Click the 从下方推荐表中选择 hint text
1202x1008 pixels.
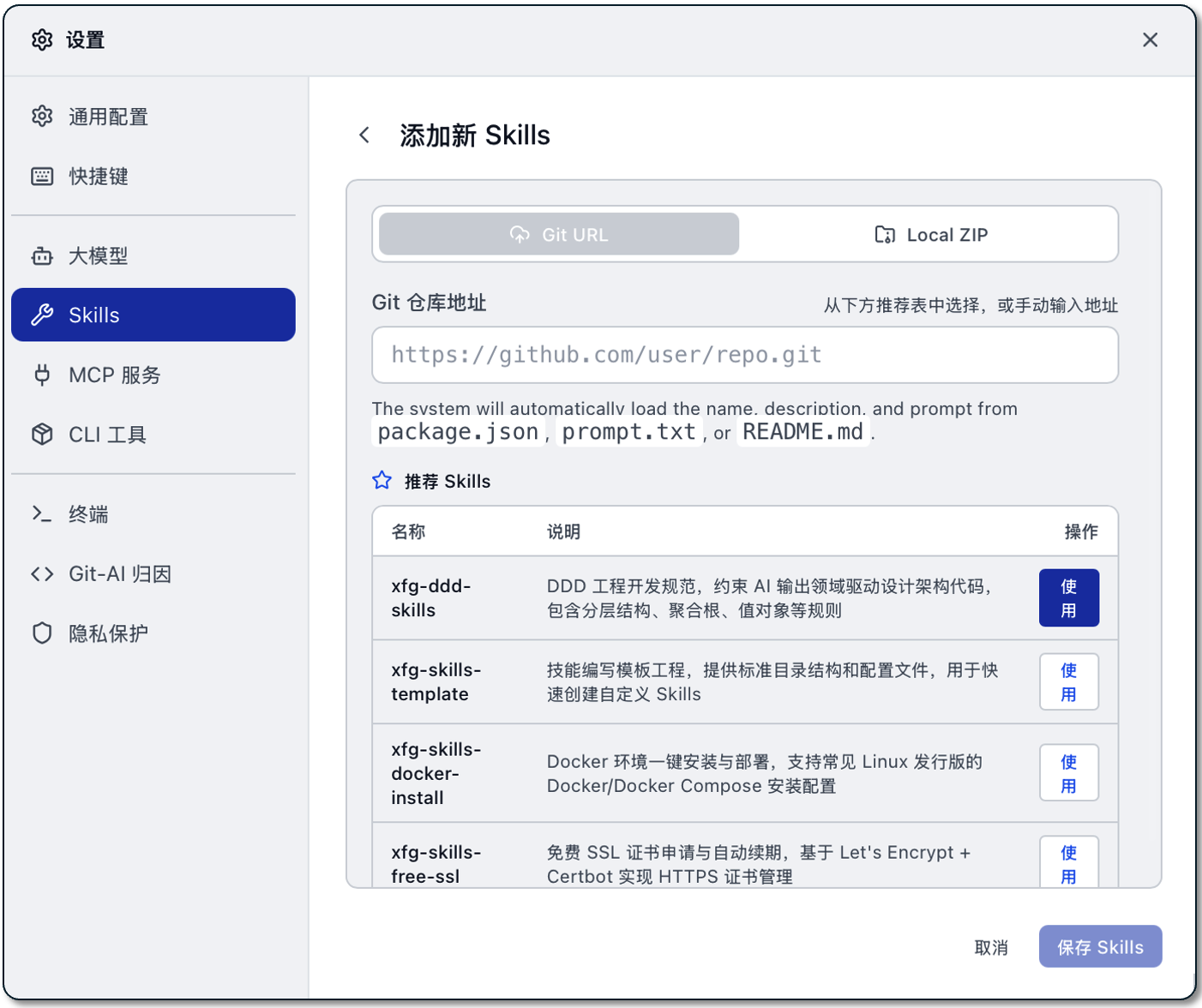point(971,306)
